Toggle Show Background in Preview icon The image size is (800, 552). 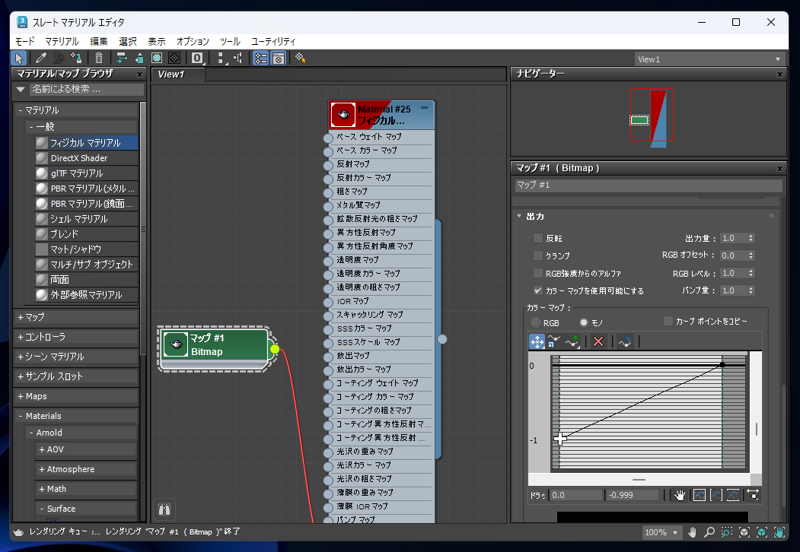[174, 58]
